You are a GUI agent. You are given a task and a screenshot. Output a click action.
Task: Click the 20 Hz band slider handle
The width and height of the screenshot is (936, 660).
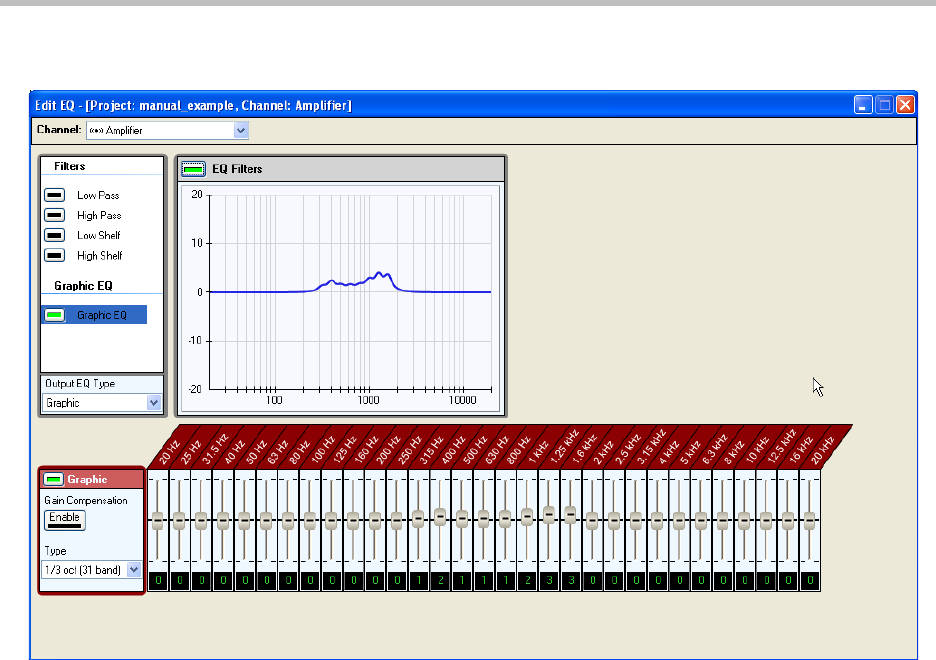tap(157, 520)
